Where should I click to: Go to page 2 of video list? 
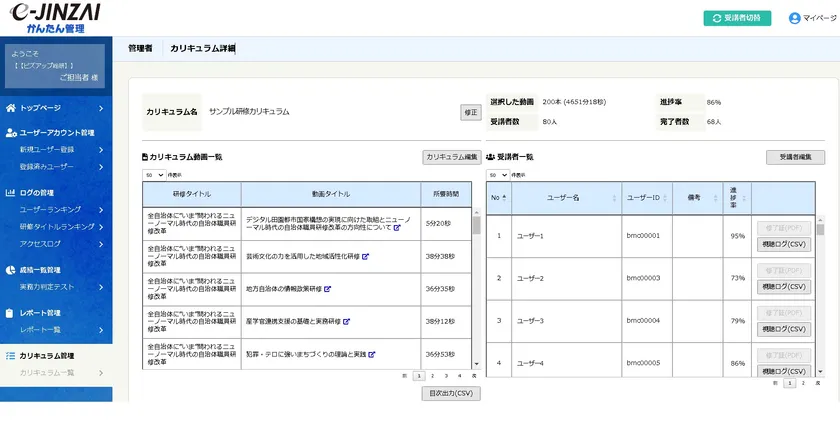[x=432, y=376]
